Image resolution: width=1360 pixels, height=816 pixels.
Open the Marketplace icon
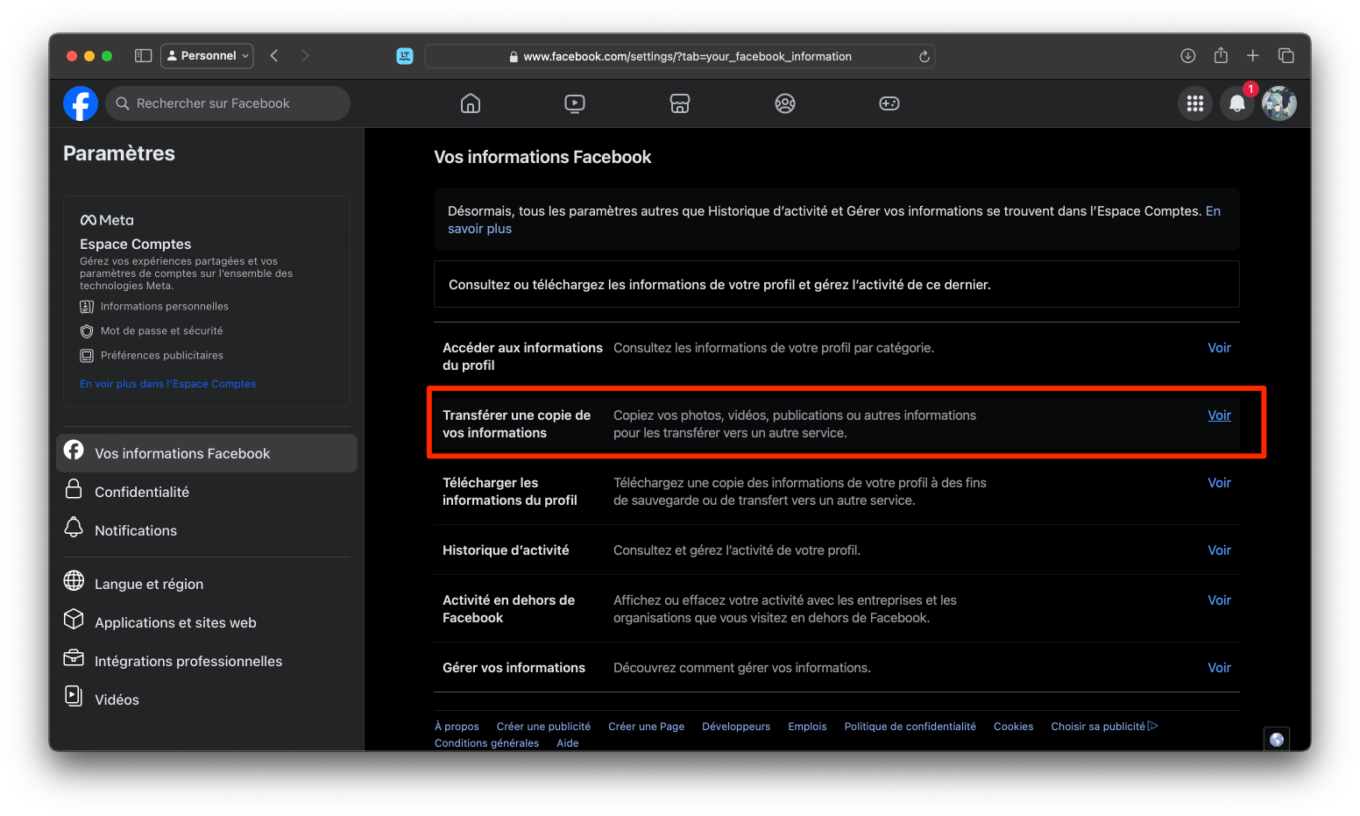680,103
